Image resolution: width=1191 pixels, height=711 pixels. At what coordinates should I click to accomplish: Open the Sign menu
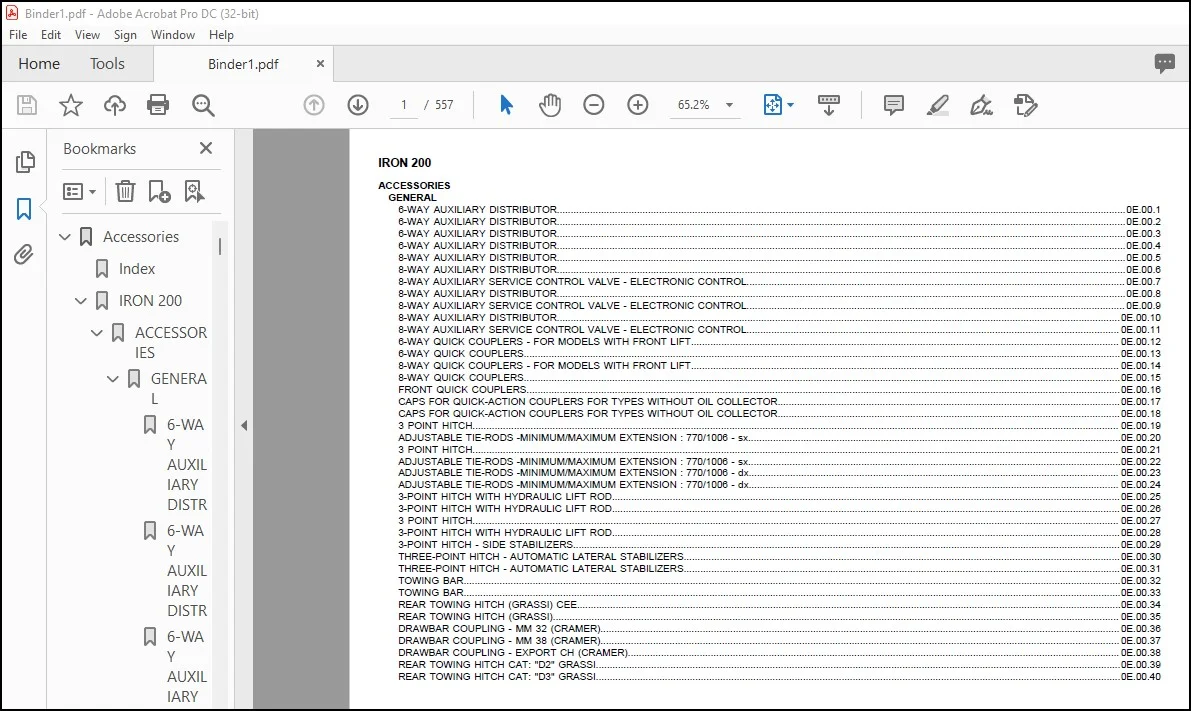click(125, 35)
